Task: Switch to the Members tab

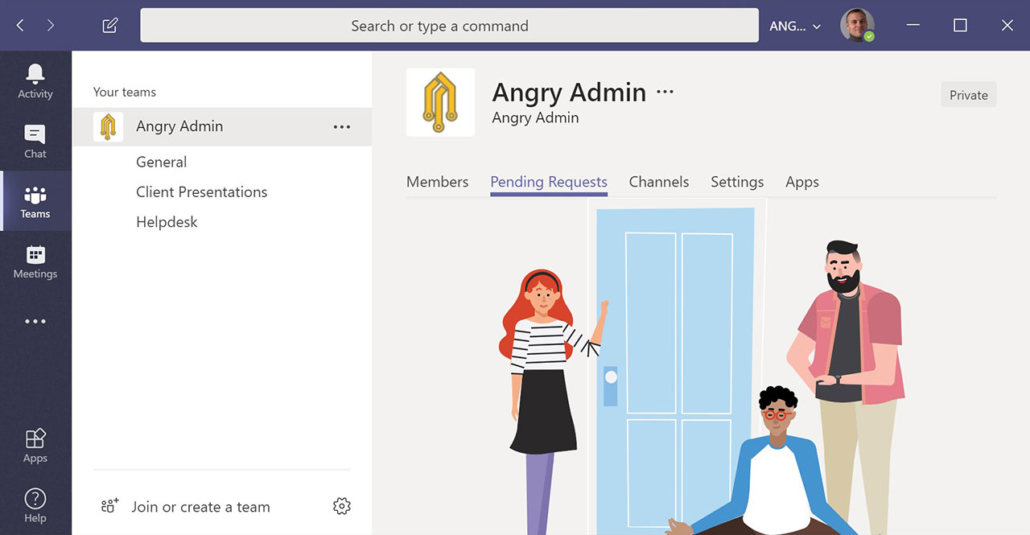Action: [437, 182]
